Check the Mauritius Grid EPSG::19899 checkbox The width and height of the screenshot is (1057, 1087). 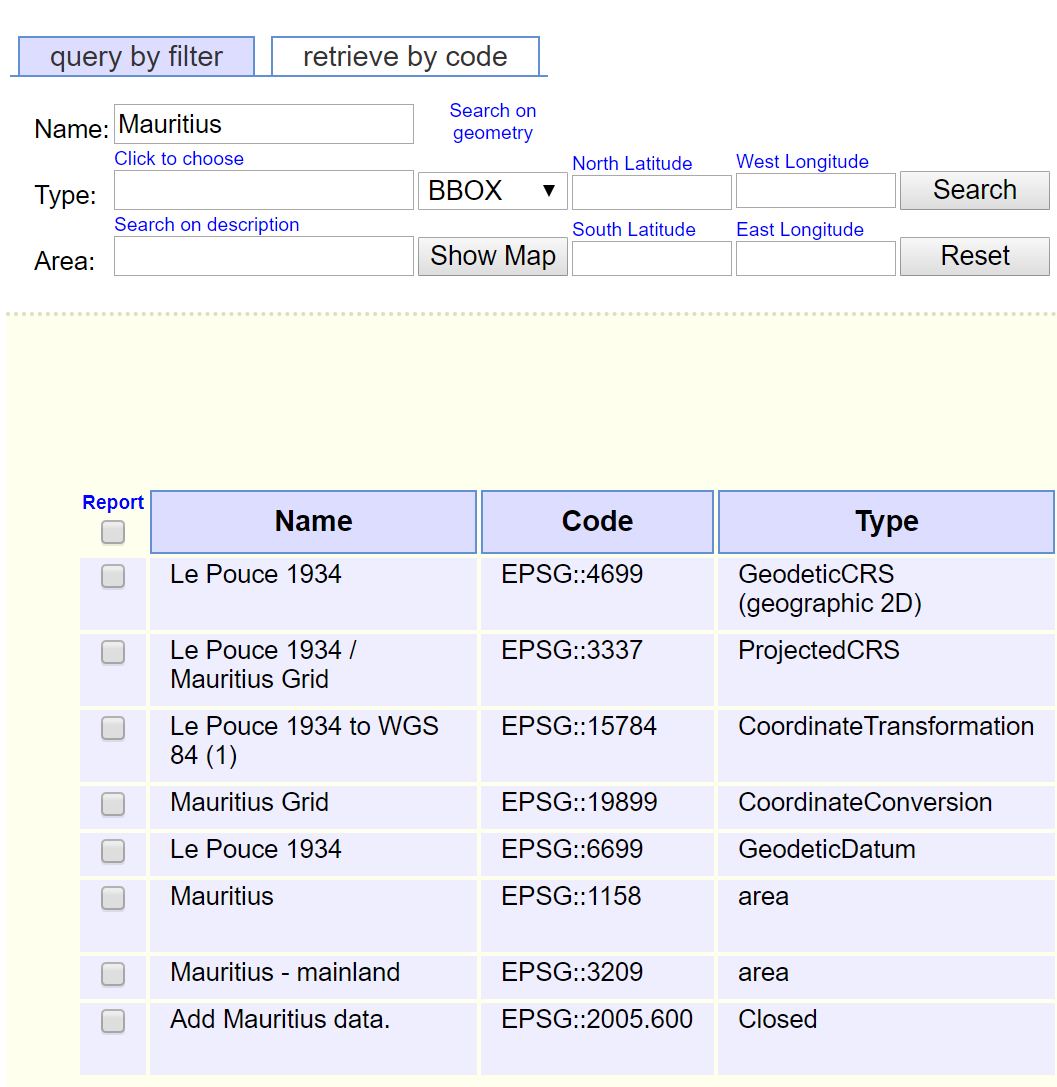(113, 804)
